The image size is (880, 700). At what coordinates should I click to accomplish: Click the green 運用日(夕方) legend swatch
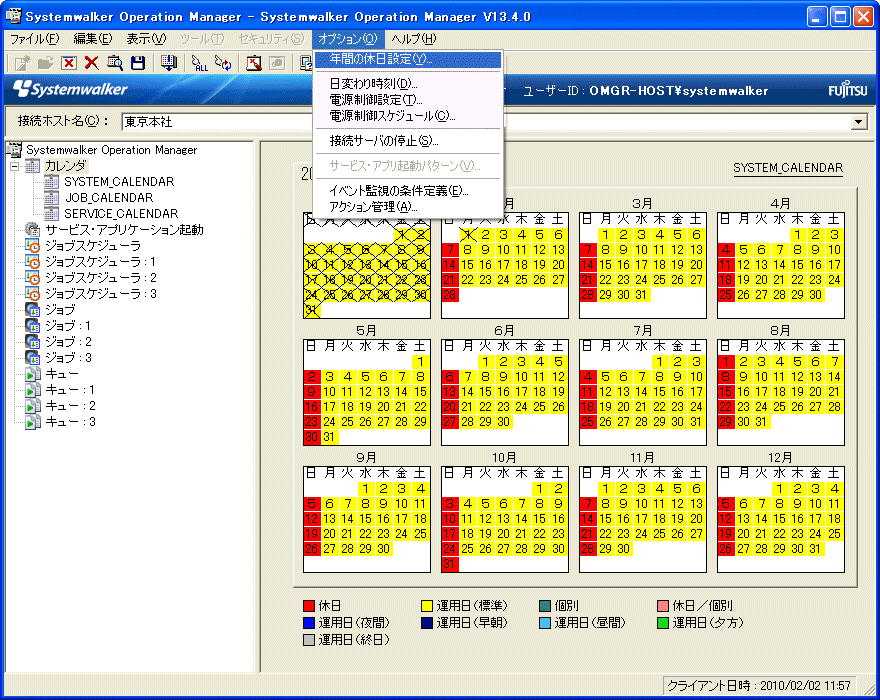pos(663,623)
